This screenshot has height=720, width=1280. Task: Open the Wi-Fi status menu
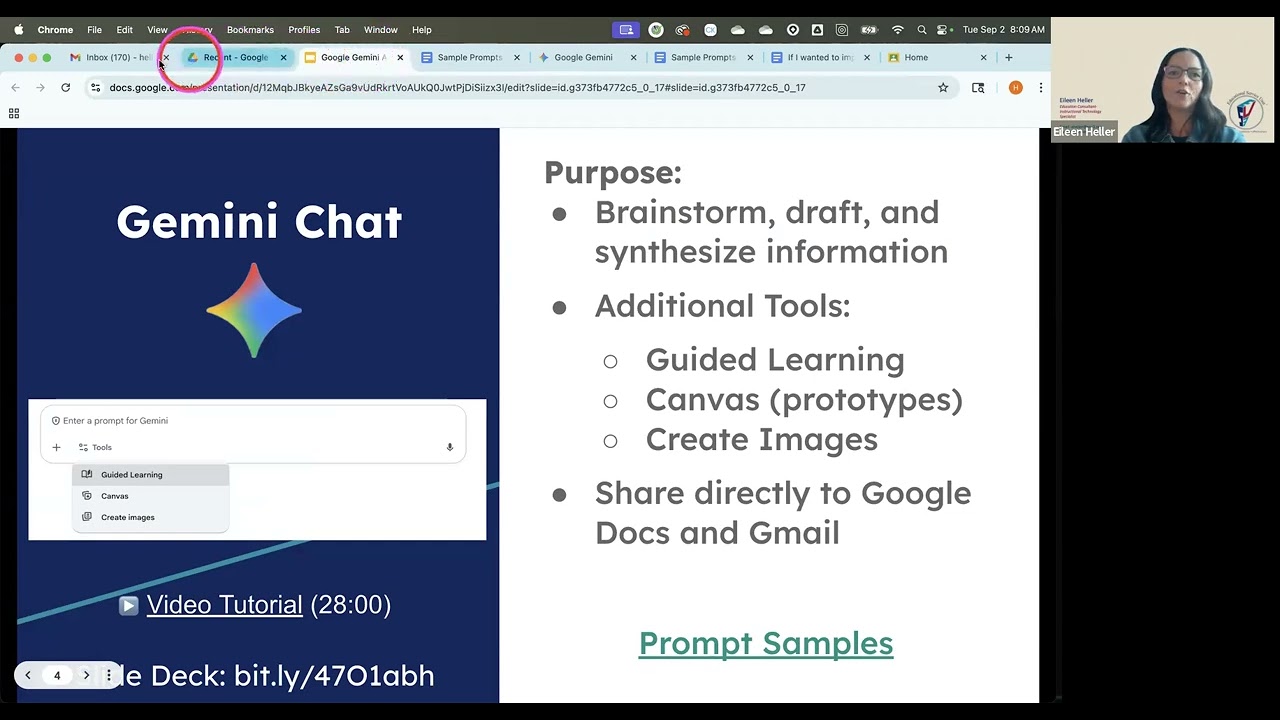tap(897, 30)
